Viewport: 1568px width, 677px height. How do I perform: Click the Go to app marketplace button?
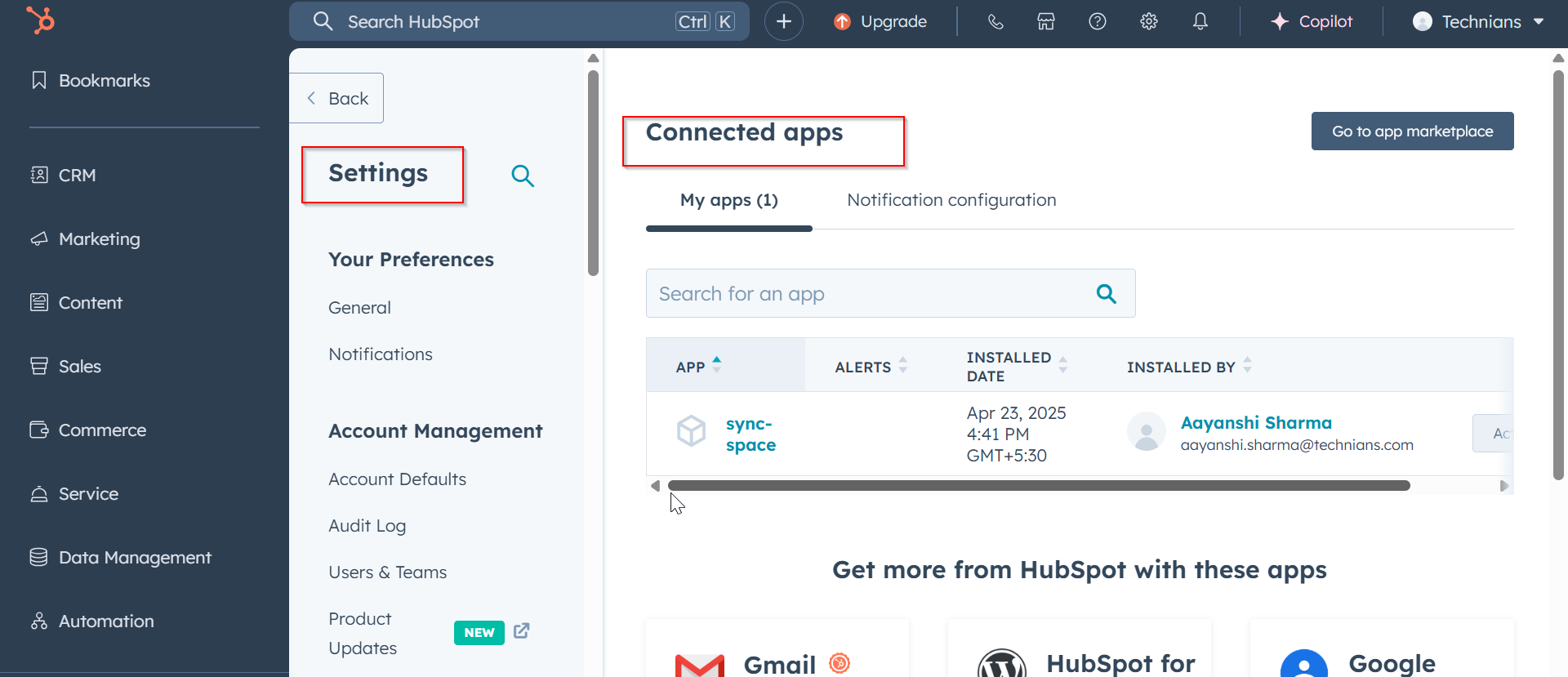click(1412, 131)
